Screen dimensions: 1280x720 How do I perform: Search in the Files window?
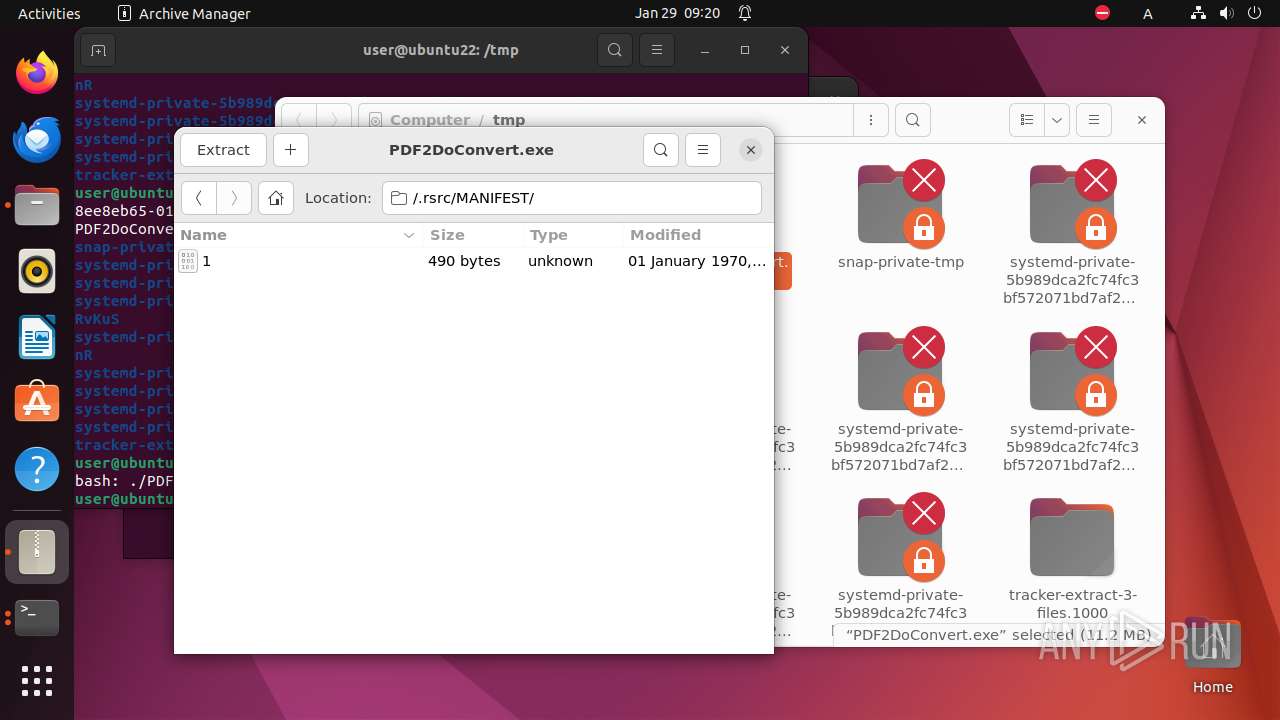912,120
